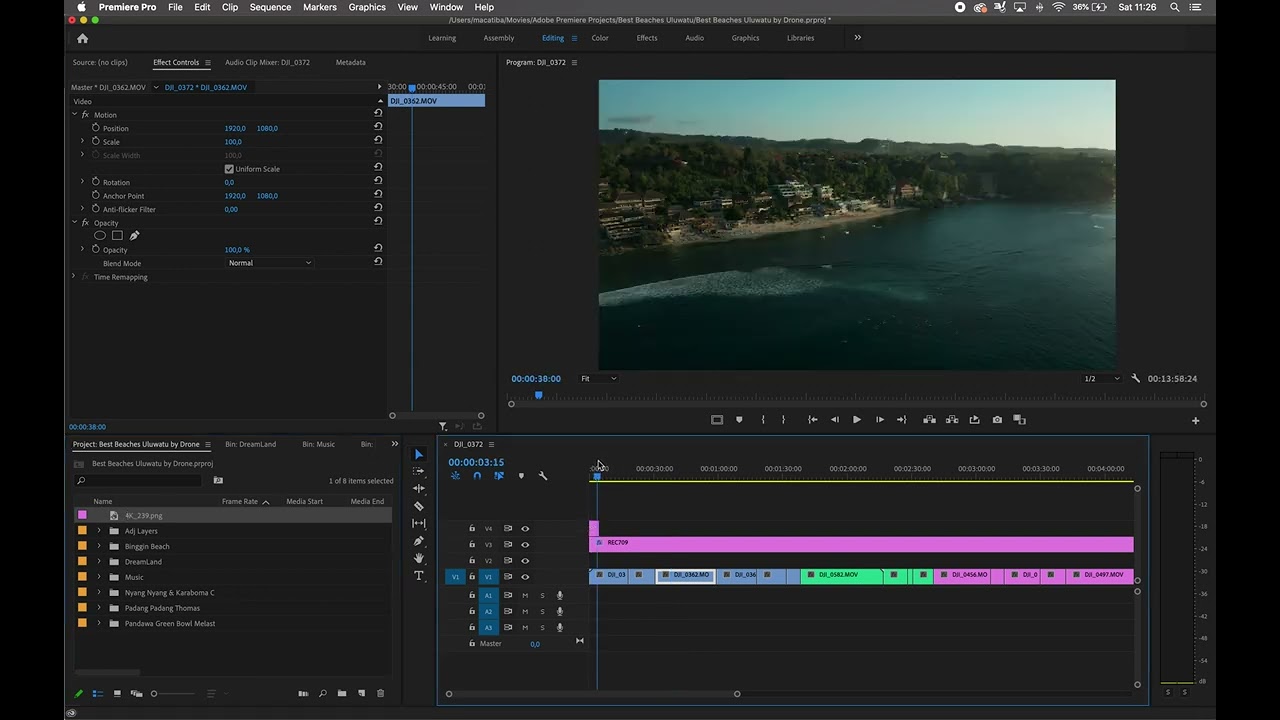Screen dimensions: 1280x720
Task: Select the Type tool in the timeline tools
Action: click(419, 575)
